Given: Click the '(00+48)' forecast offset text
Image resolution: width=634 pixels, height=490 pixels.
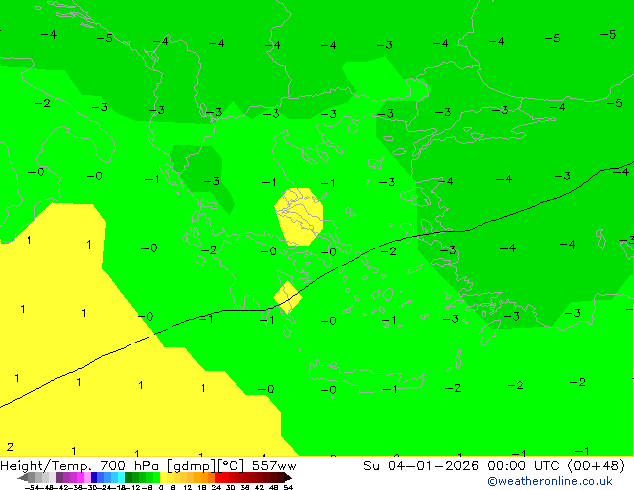Looking at the screenshot, I should pyautogui.click(x=596, y=466).
